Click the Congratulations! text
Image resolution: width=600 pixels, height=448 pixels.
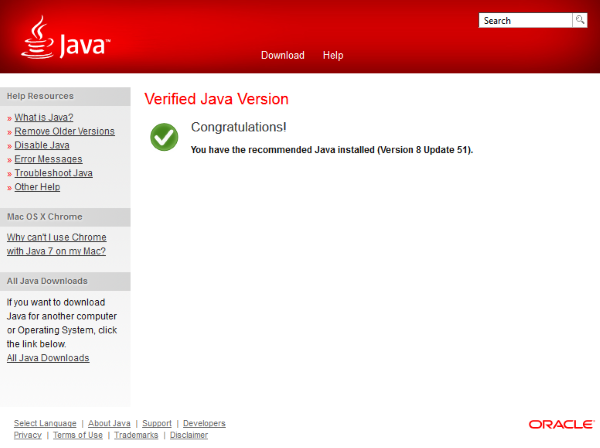(x=238, y=127)
